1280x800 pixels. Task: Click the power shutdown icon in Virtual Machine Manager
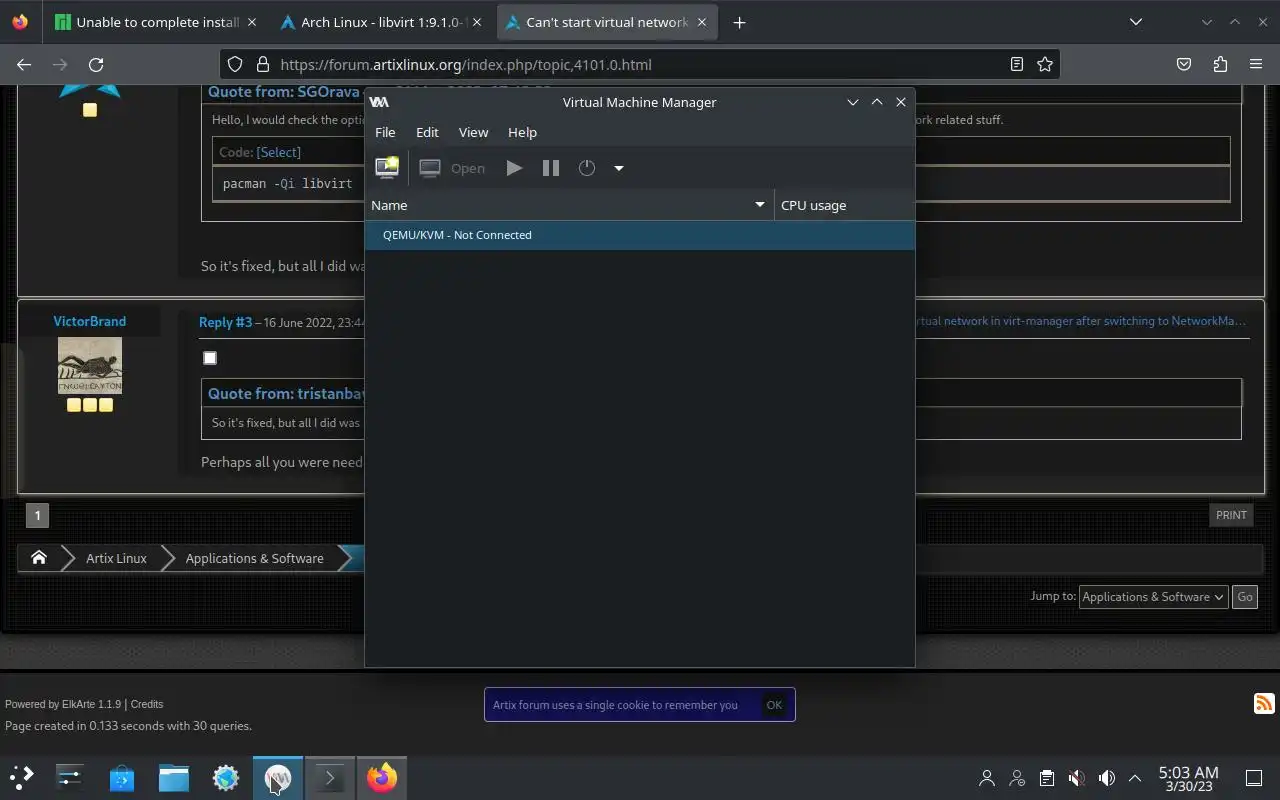(x=587, y=168)
